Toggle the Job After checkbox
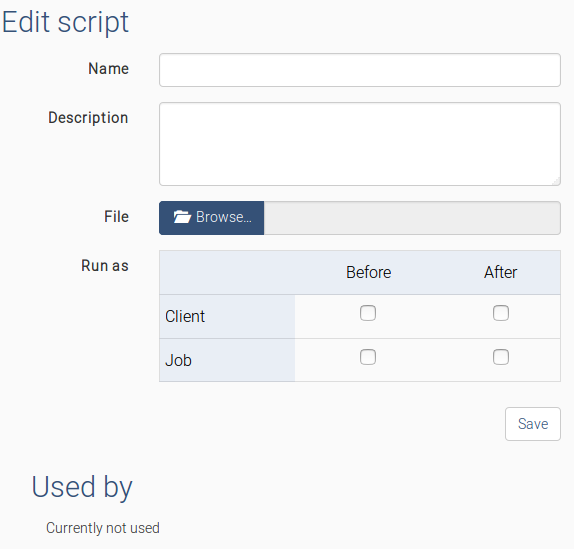 [x=501, y=357]
